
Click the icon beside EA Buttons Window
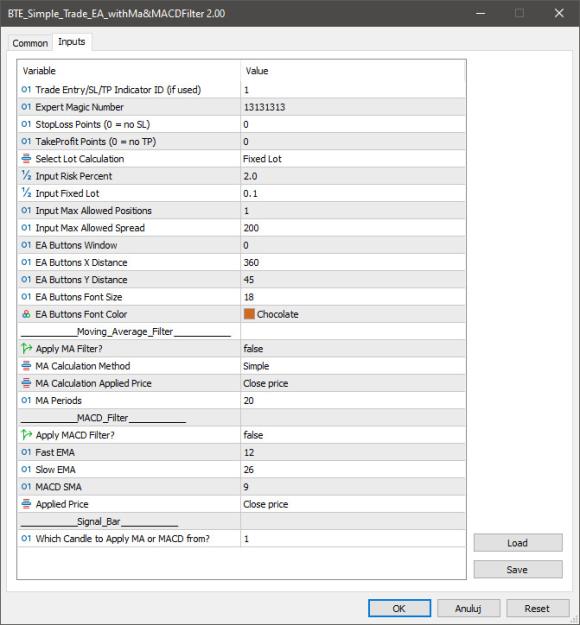click(x=26, y=245)
